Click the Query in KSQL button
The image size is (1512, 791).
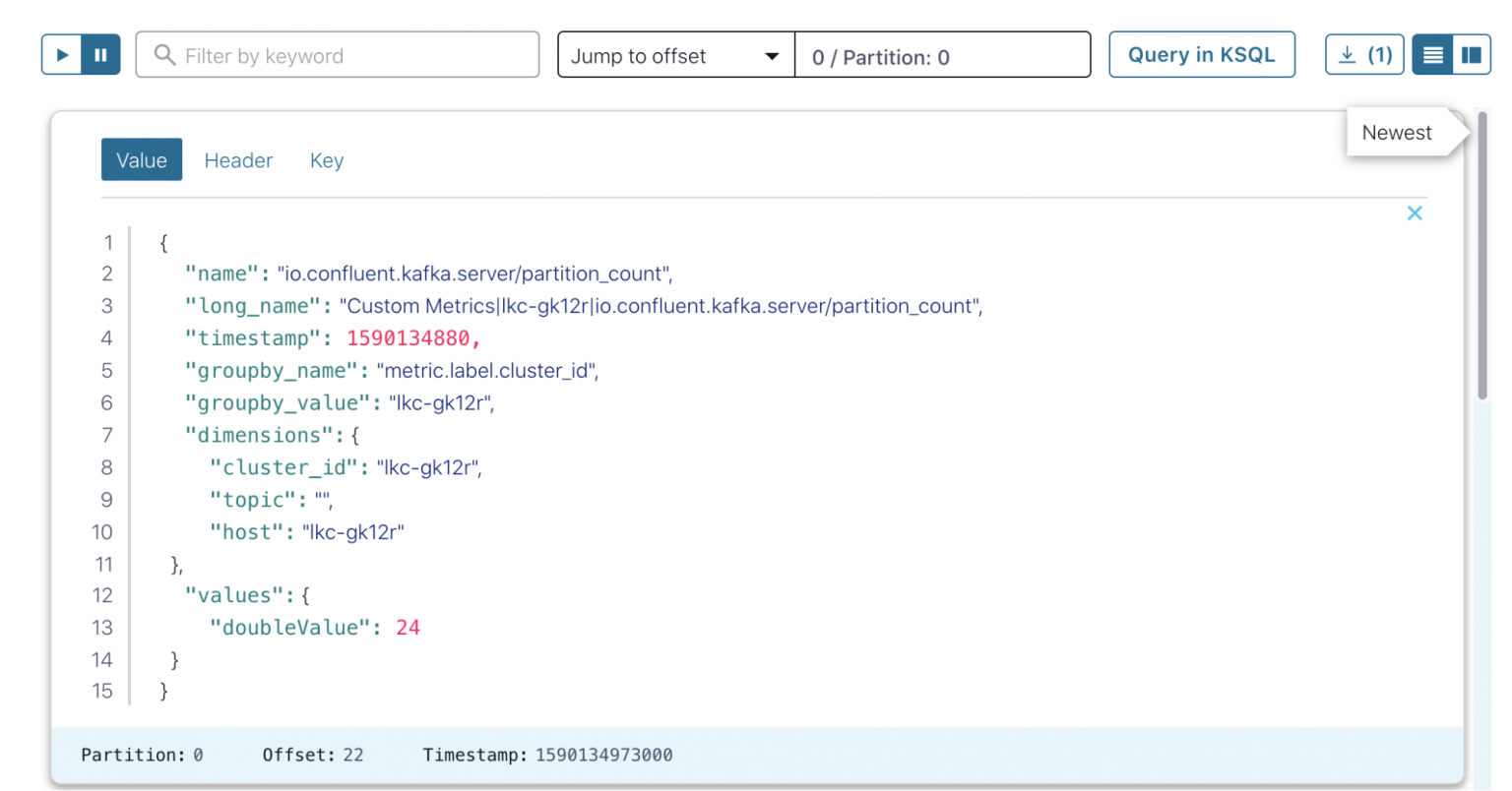pos(1201,54)
